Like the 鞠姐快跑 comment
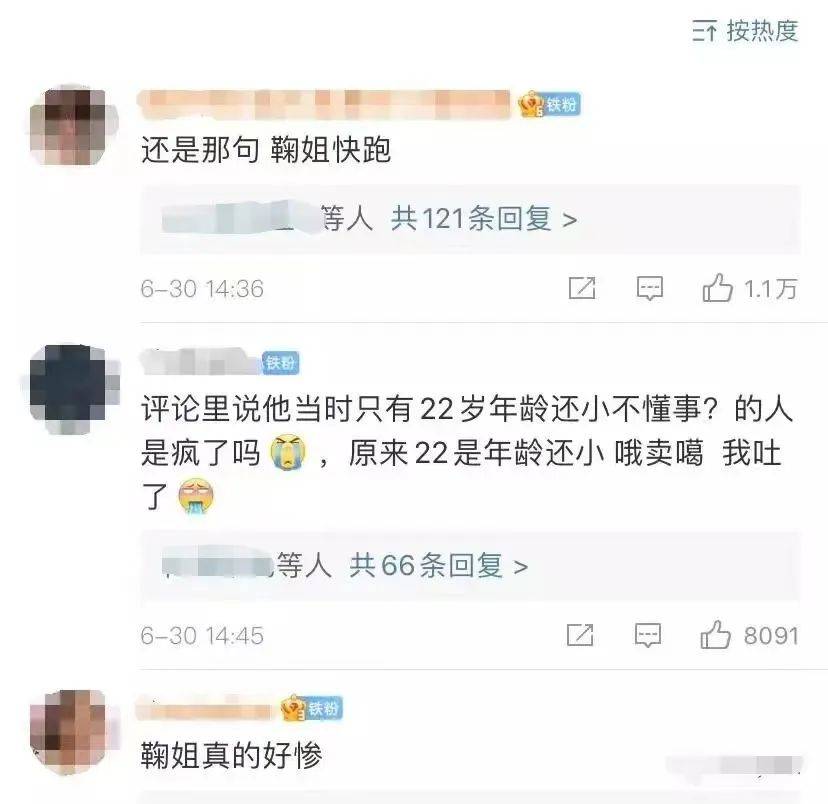Viewport: 828px width, 804px height. [x=718, y=288]
